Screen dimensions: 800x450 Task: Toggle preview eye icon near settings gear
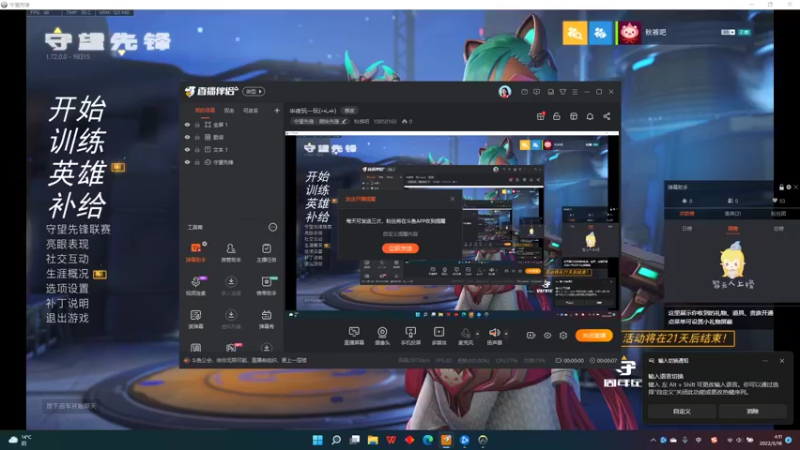click(x=547, y=335)
